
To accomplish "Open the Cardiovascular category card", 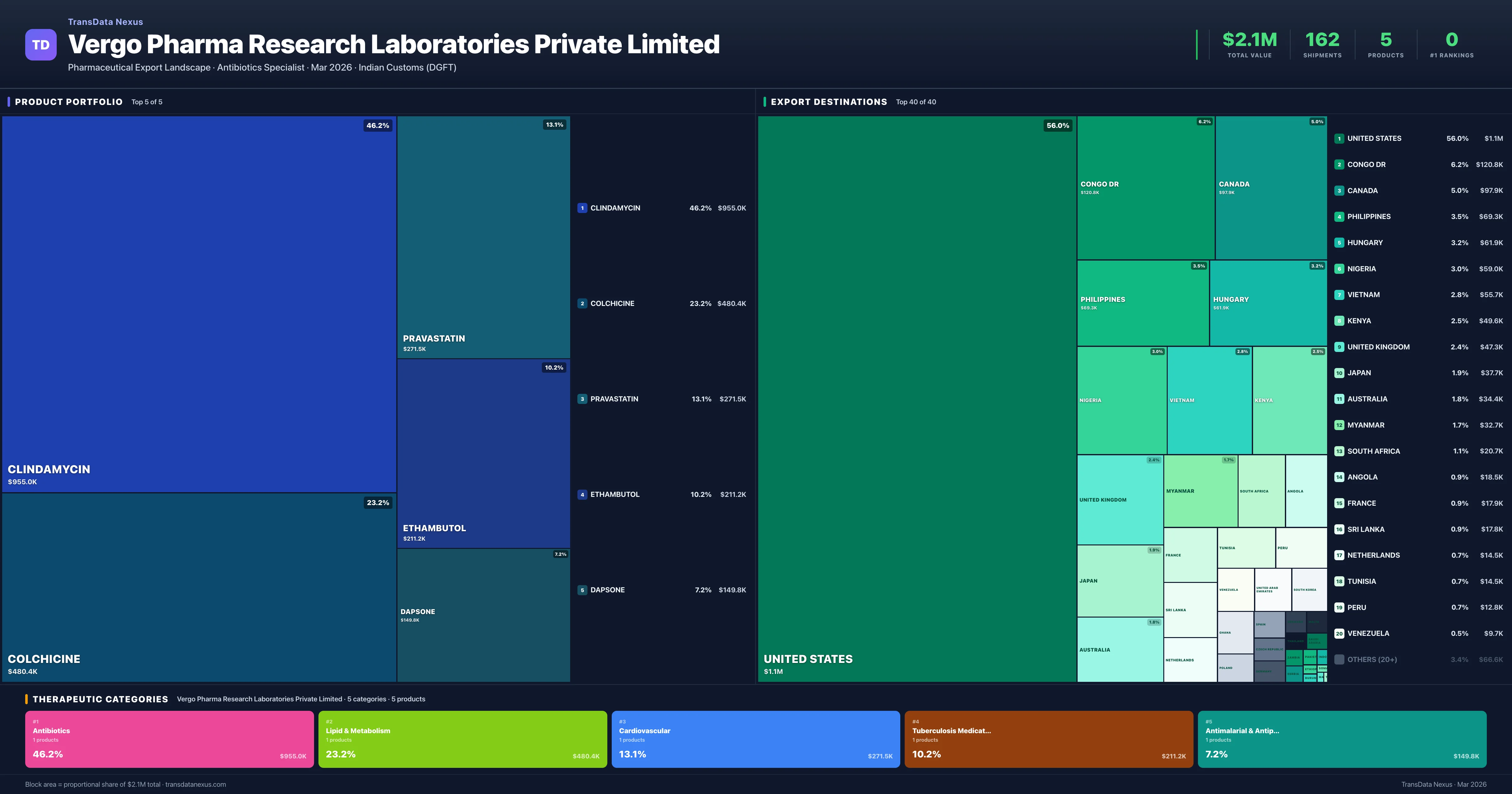I will [x=755, y=739].
